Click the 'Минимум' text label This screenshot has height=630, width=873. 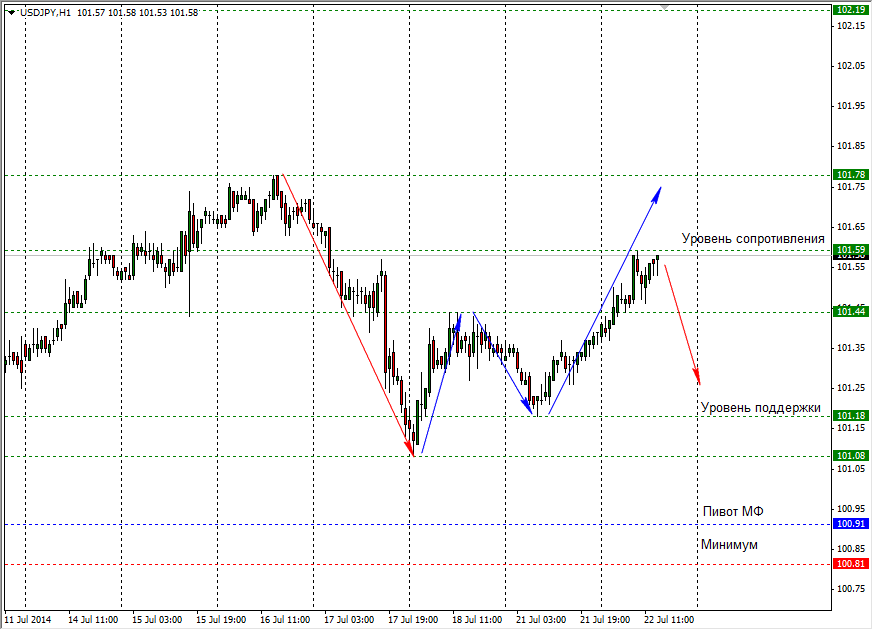click(x=729, y=544)
